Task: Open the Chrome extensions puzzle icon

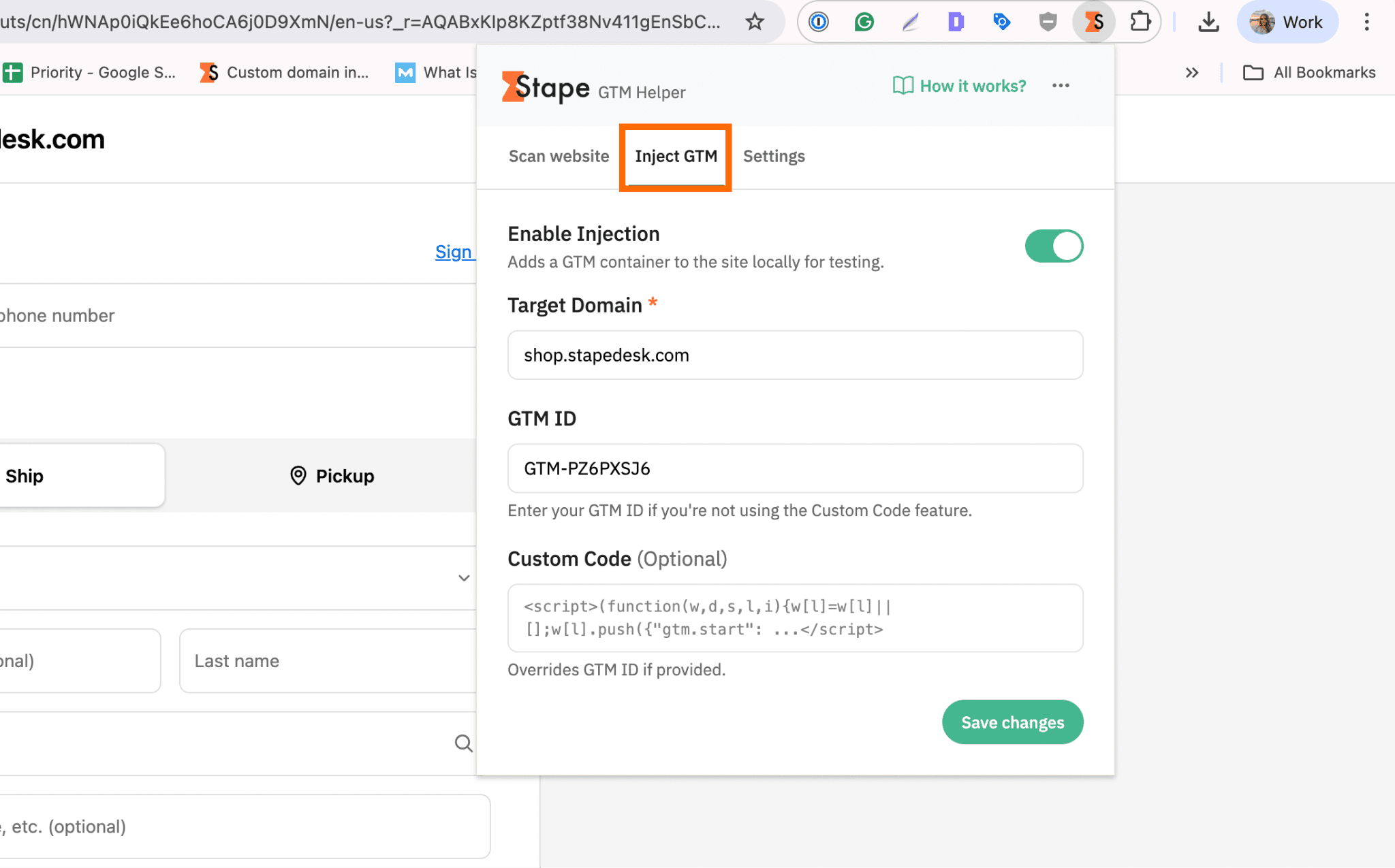Action: pos(1140,22)
